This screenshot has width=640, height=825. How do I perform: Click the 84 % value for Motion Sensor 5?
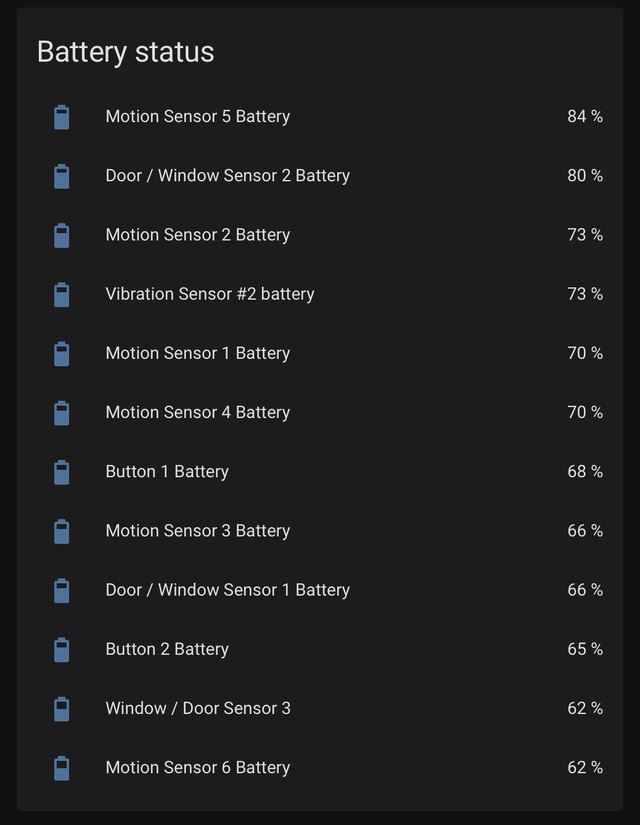pyautogui.click(x=584, y=116)
